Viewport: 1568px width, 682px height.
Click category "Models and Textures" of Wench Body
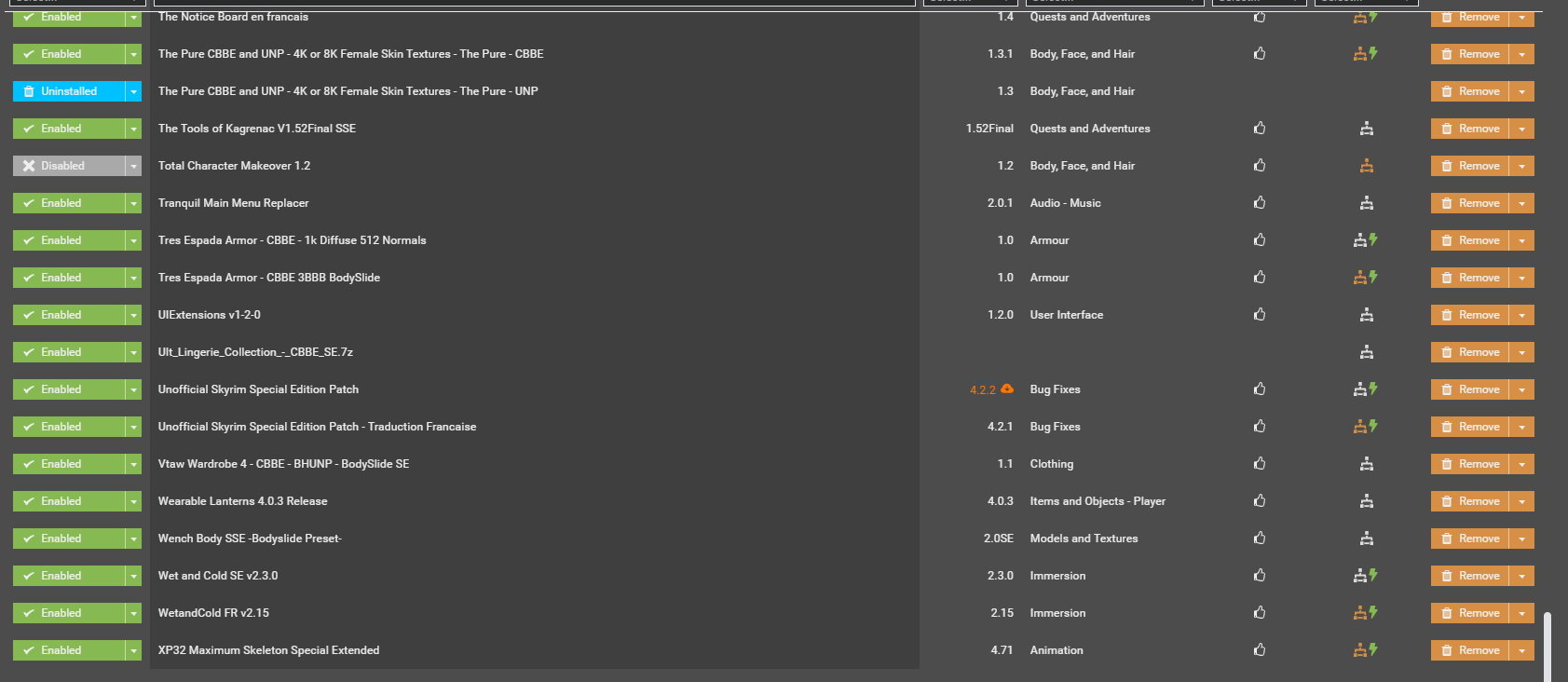point(1084,539)
